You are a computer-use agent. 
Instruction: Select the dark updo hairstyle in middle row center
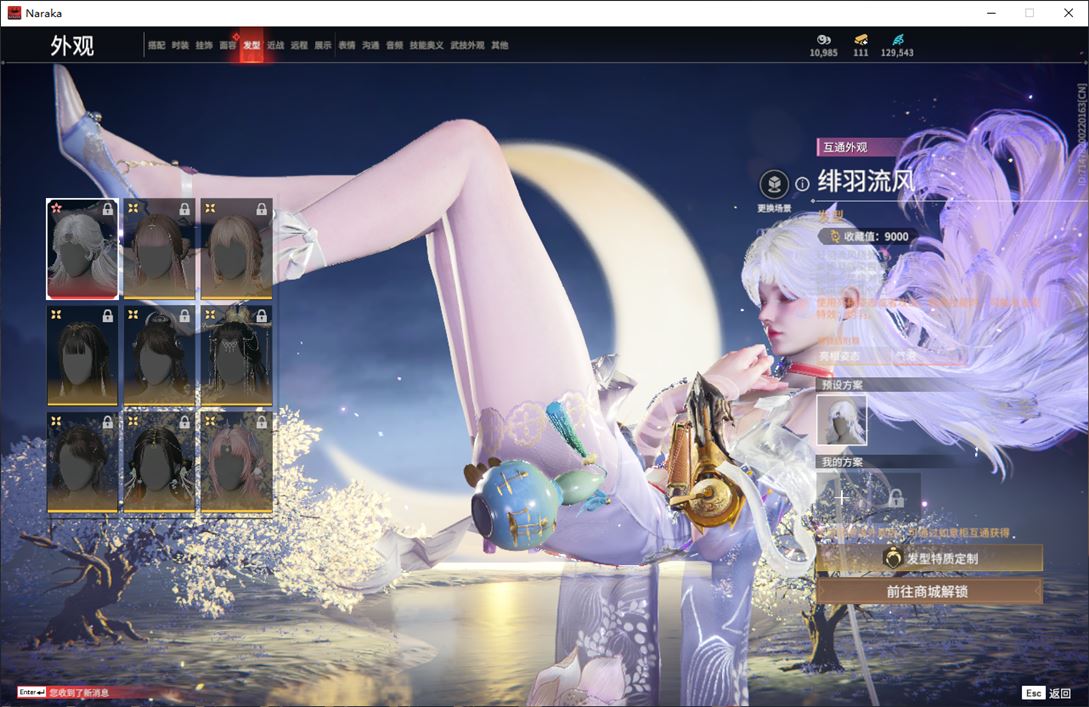159,356
